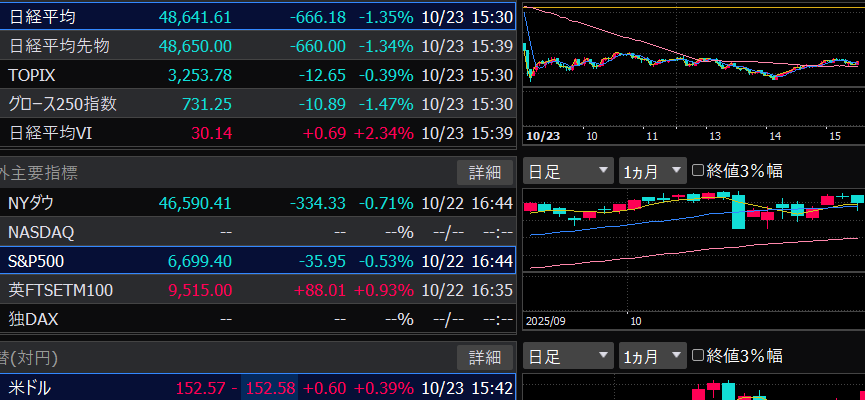Expand 1ヵ月 dropdown in the forex chart panel
The height and width of the screenshot is (400, 865).
tap(652, 356)
